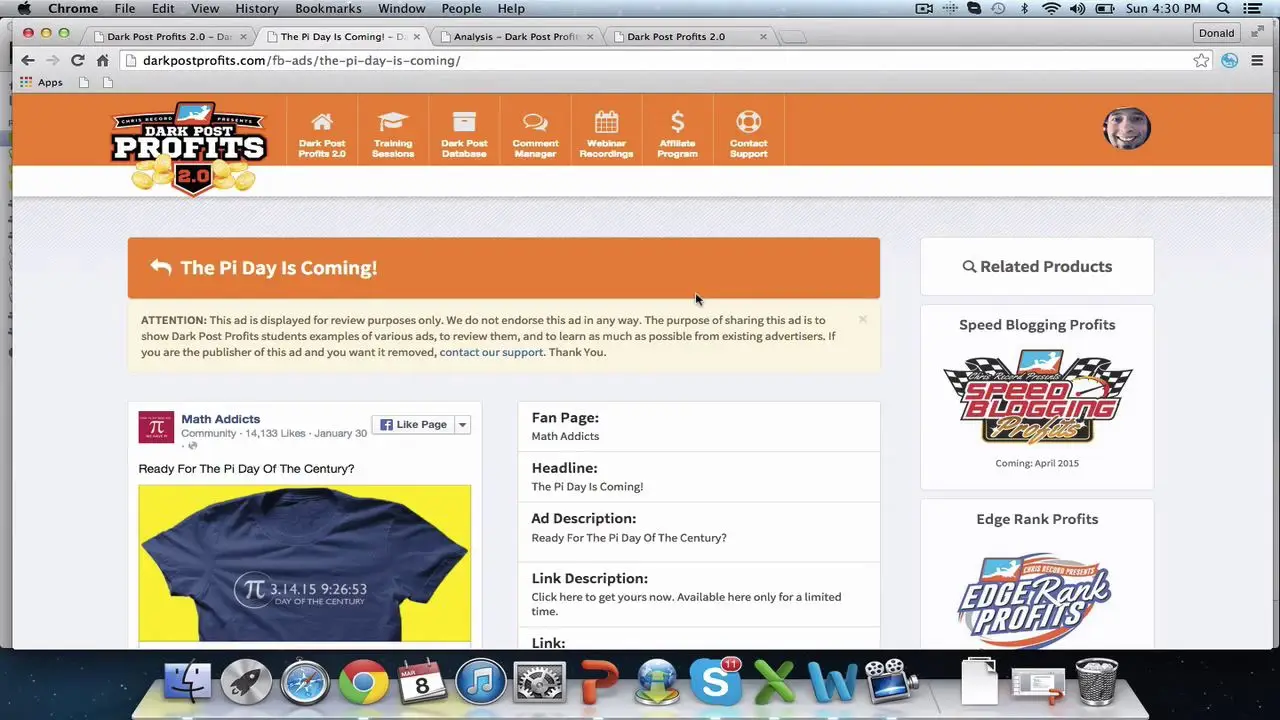Open the History menu
The image size is (1280, 720).
[x=257, y=9]
